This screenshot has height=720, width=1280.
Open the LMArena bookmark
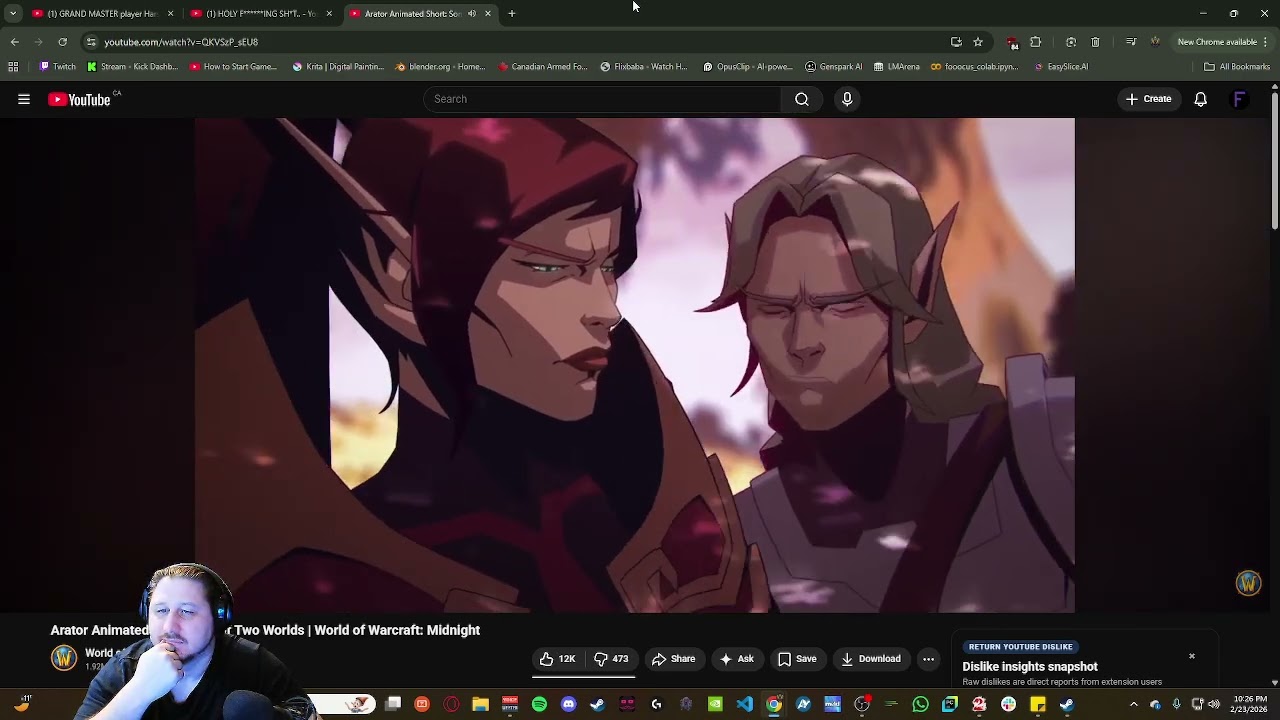click(x=896, y=67)
